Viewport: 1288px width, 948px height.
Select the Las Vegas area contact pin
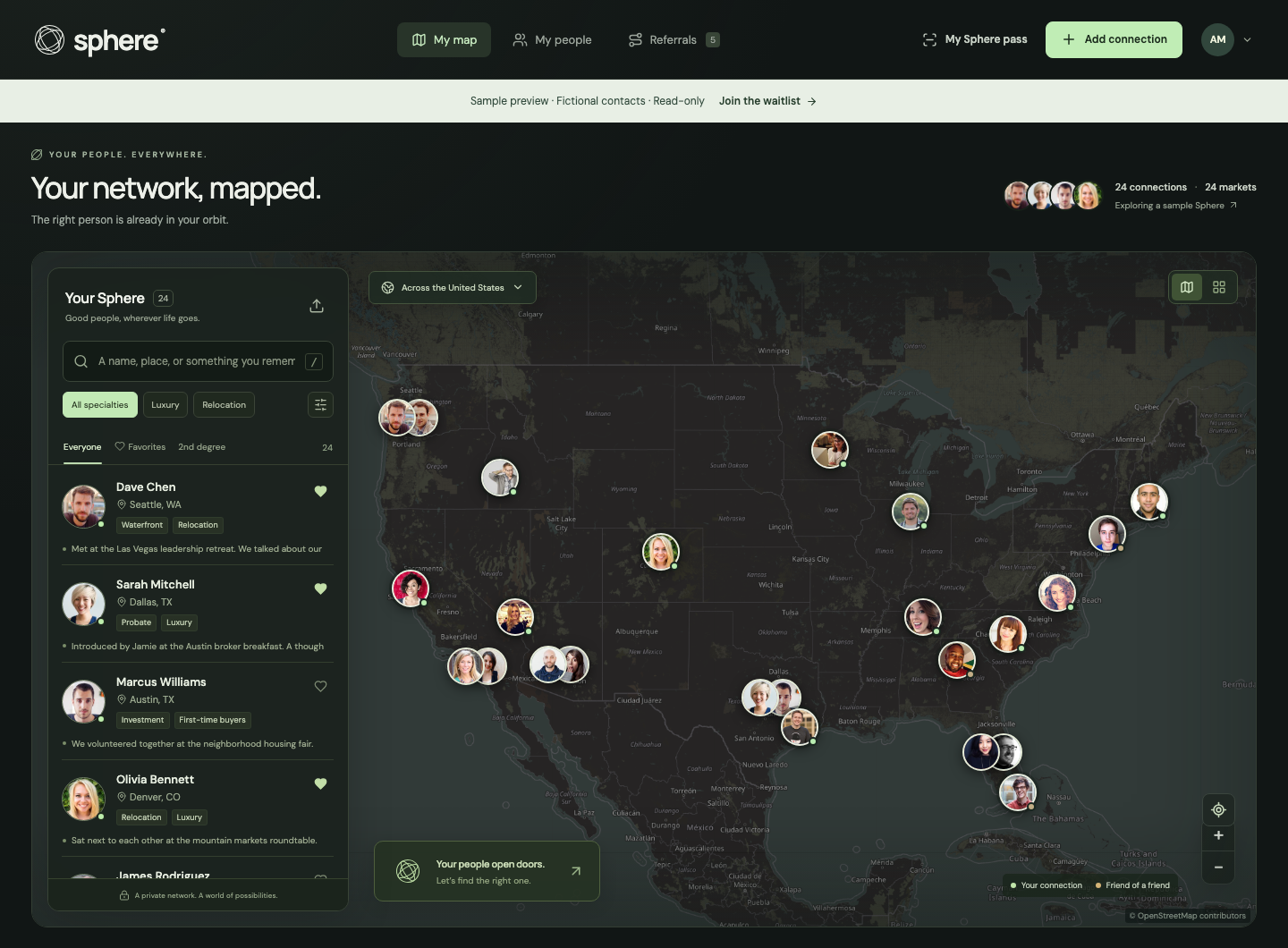[515, 617]
